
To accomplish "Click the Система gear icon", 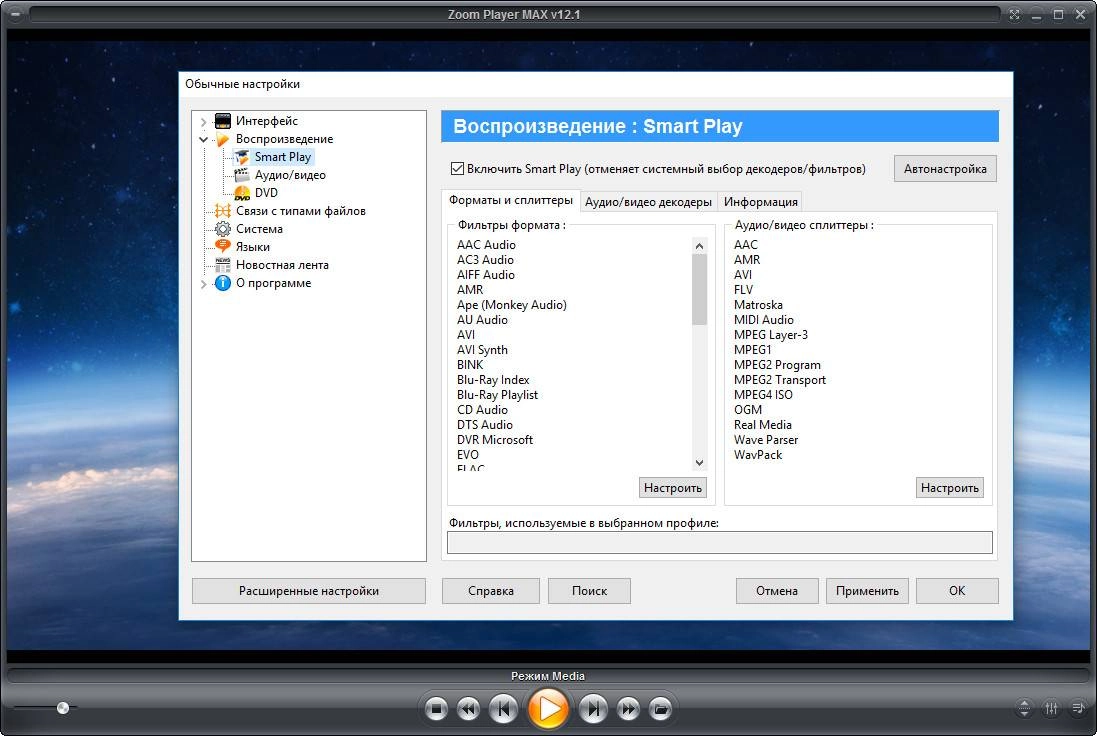I will click(222, 229).
